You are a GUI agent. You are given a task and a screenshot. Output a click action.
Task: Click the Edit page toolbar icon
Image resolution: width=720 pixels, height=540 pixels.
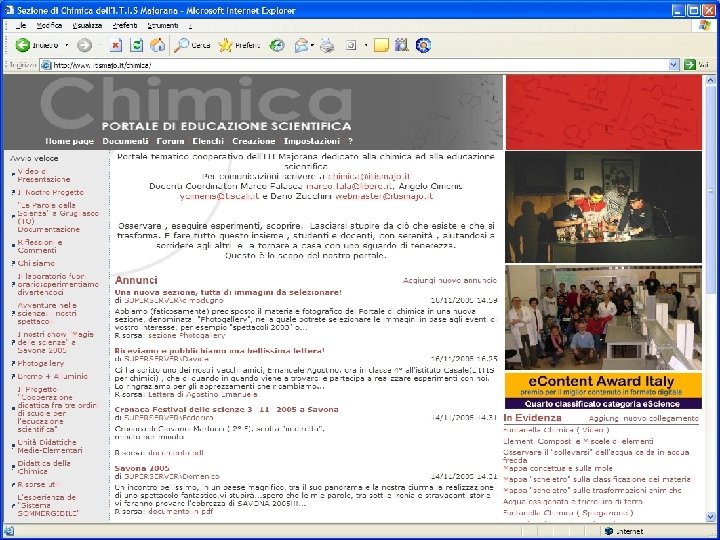351,45
